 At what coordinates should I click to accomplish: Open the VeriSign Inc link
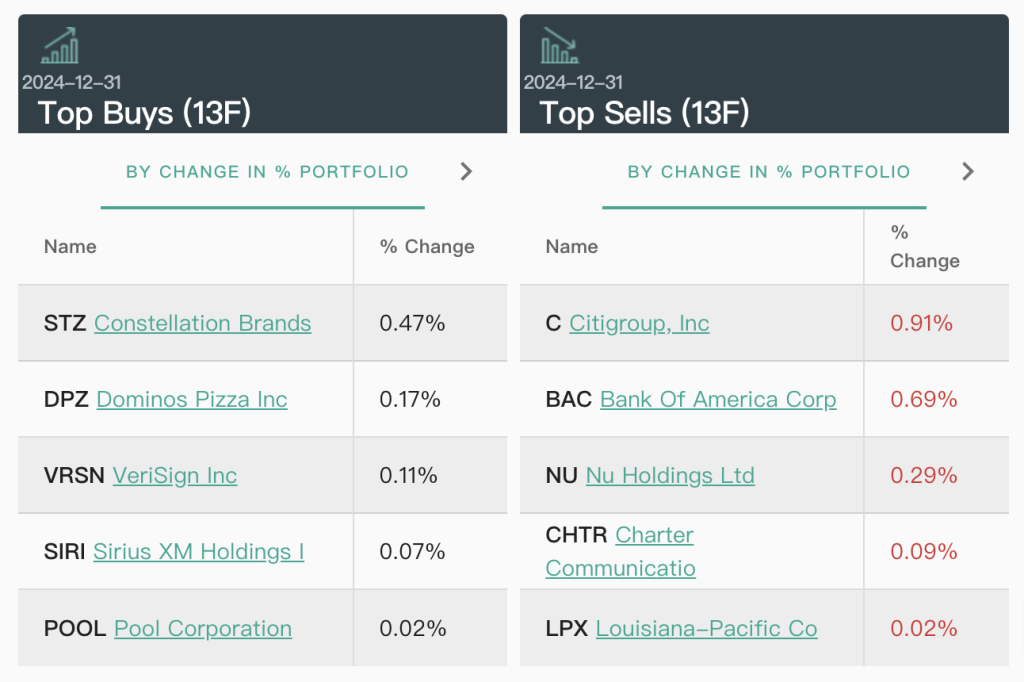pyautogui.click(x=175, y=475)
